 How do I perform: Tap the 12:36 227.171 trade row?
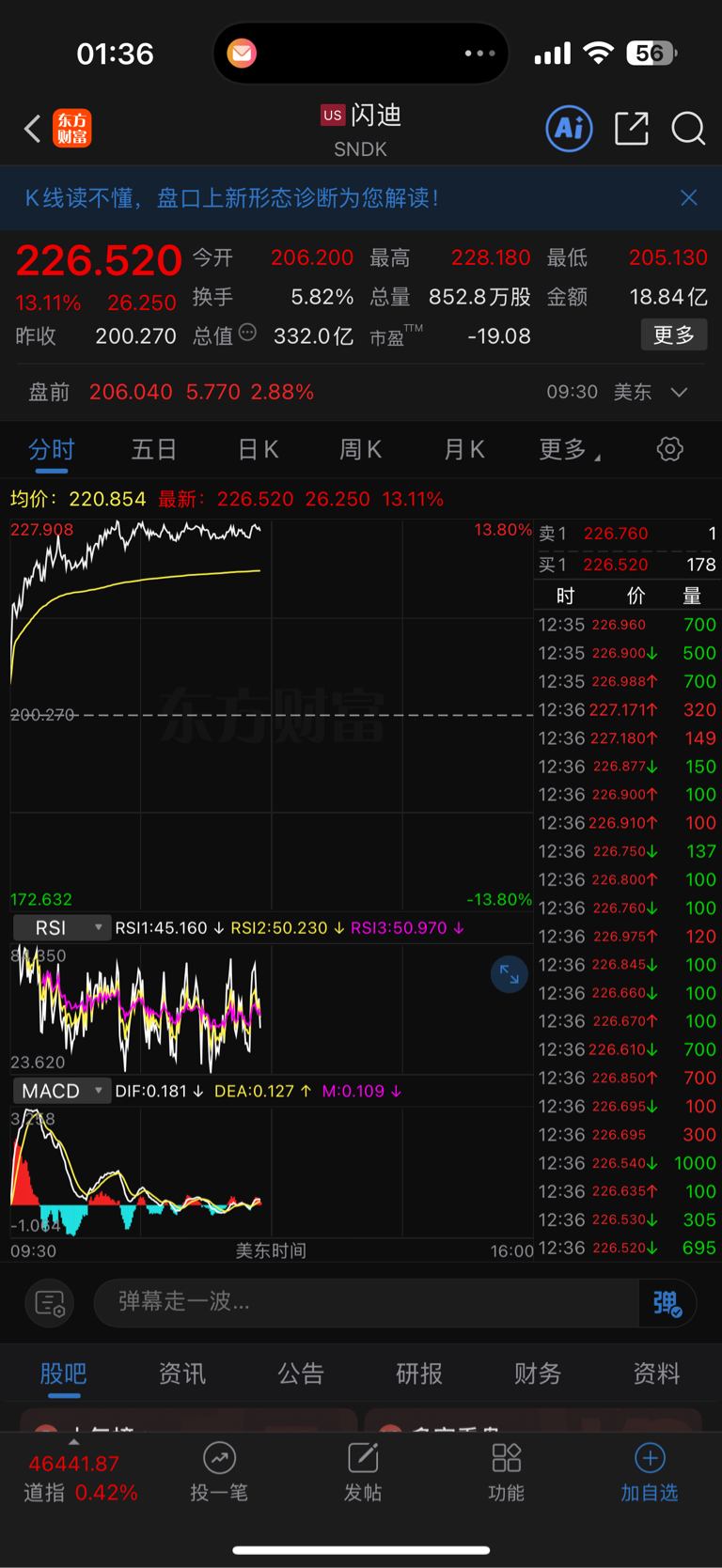627,710
